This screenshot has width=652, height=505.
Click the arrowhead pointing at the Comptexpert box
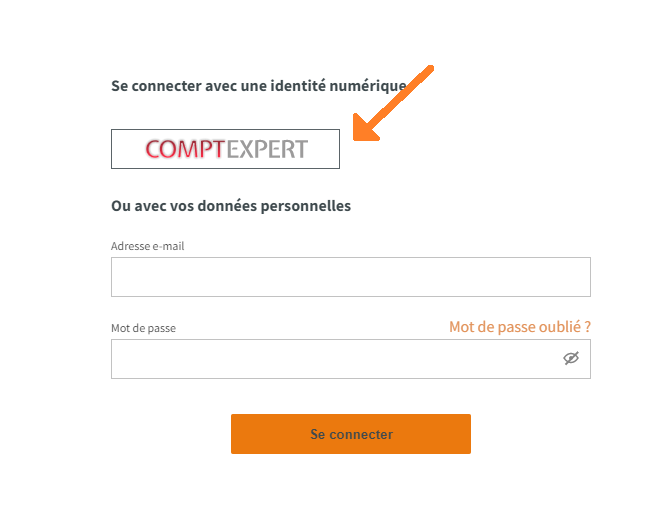[x=365, y=128]
